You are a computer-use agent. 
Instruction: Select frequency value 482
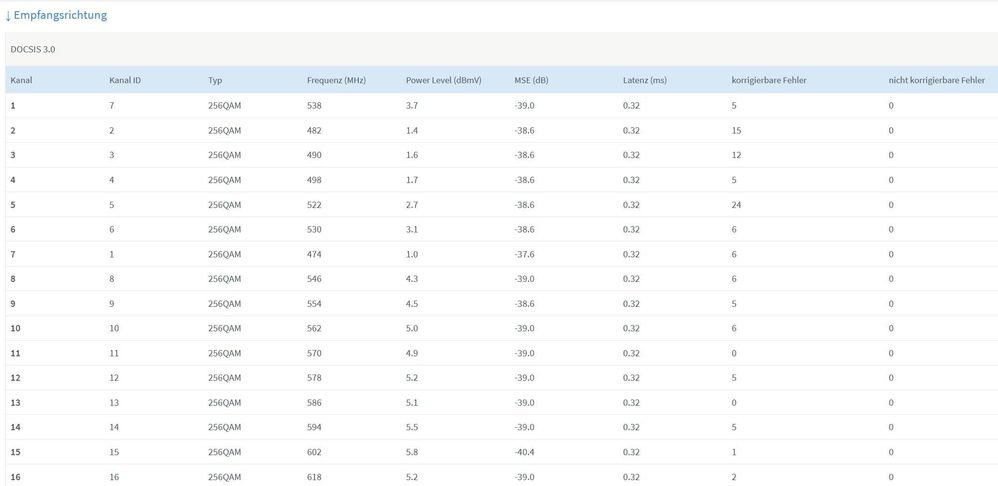314,130
